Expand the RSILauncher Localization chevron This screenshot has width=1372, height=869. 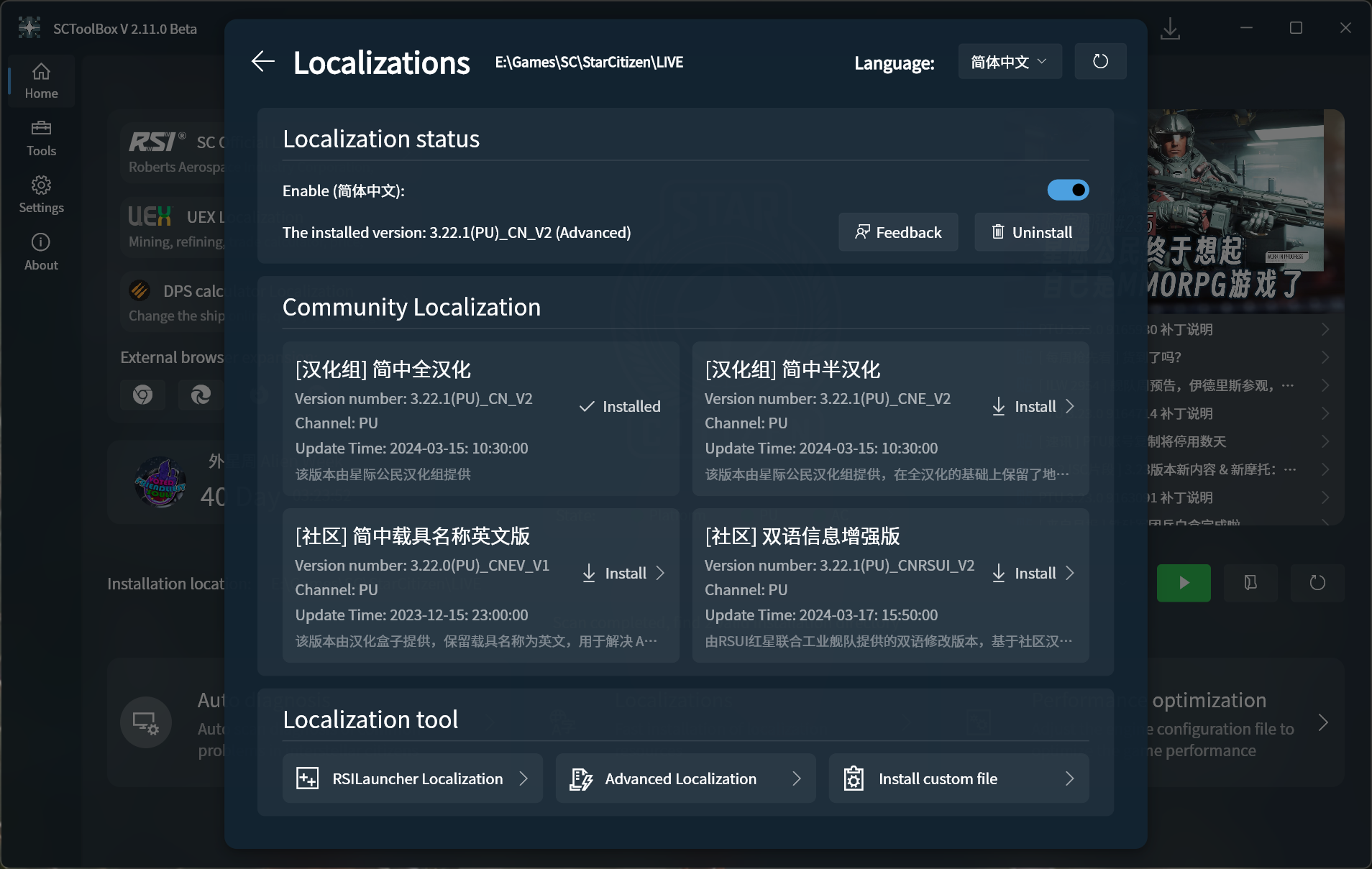[523, 778]
